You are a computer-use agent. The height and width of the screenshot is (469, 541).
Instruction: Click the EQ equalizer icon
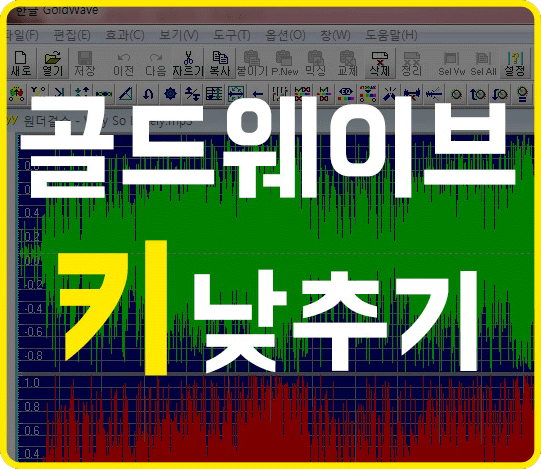[x=346, y=94]
